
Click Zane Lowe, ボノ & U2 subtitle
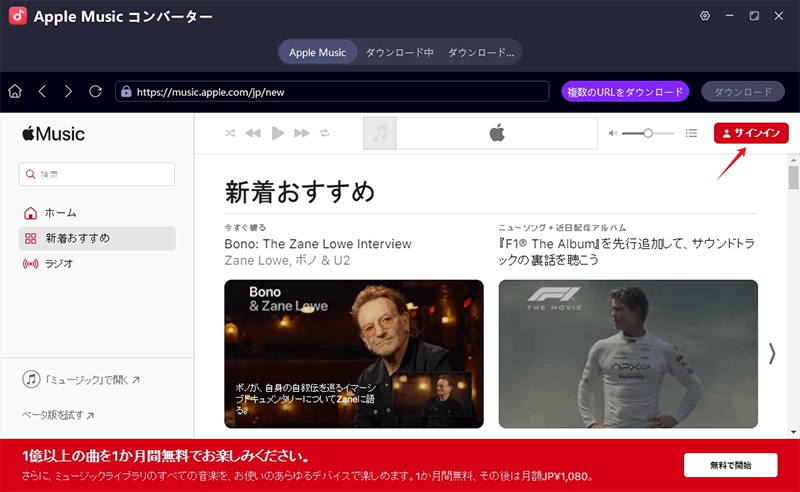(x=287, y=260)
